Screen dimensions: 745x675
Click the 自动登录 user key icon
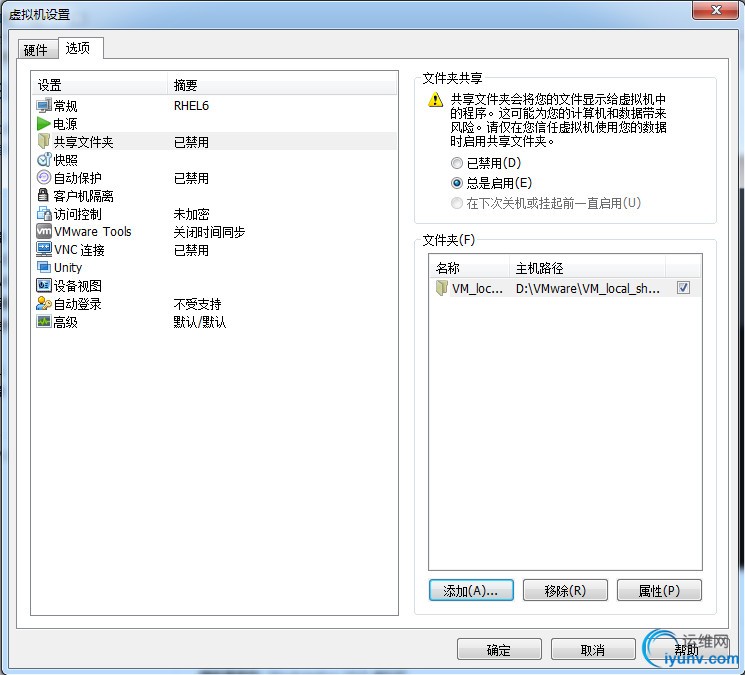coord(44,303)
